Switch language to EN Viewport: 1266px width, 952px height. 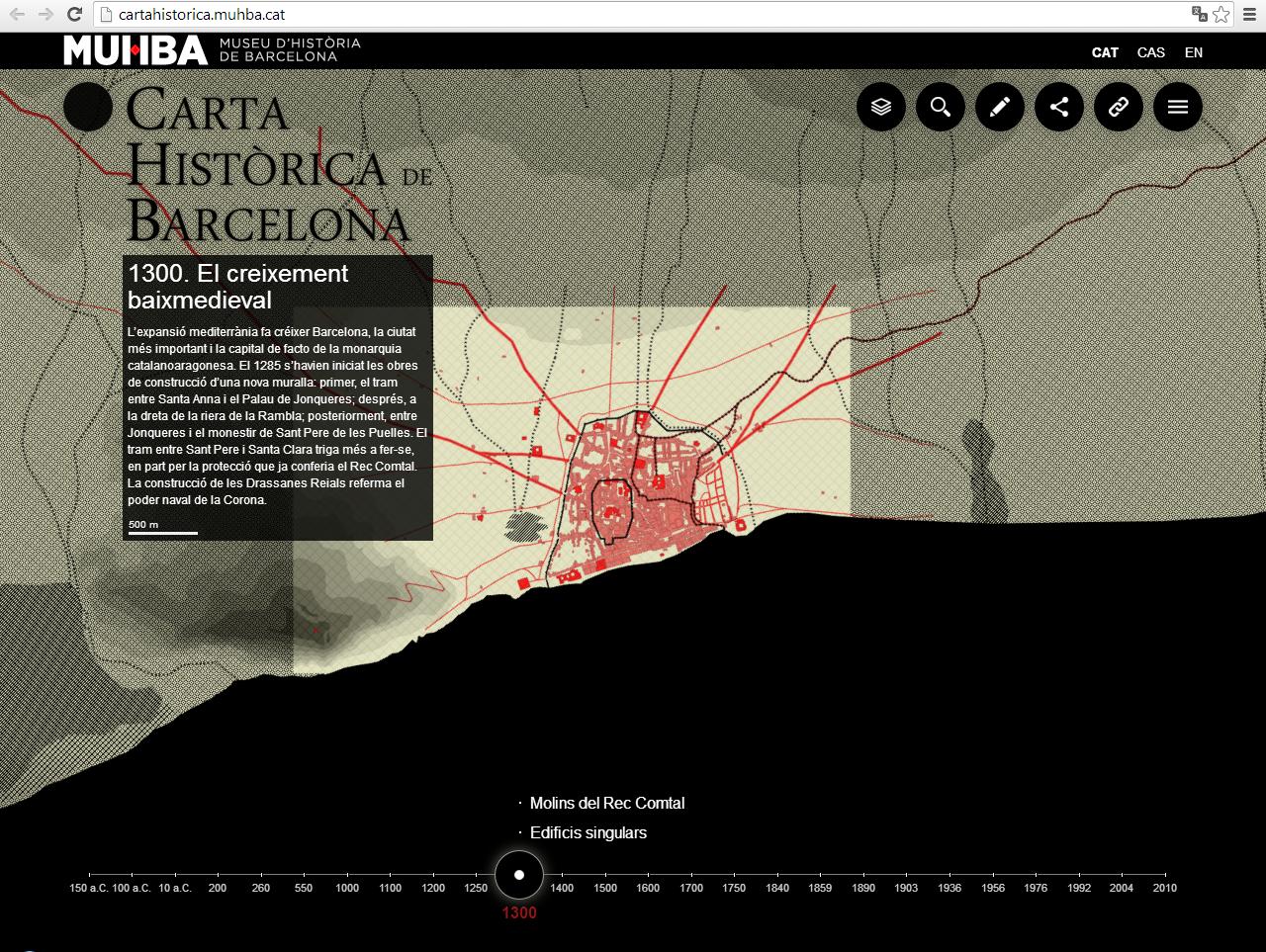coord(1194,52)
